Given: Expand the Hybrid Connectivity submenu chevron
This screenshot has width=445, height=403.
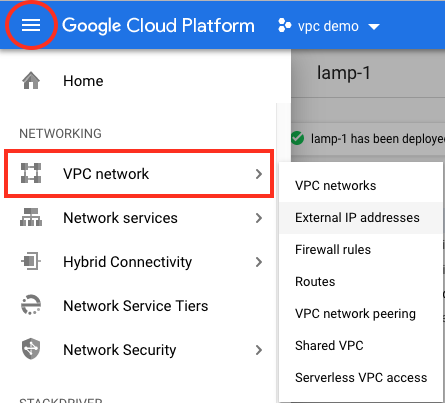Looking at the screenshot, I should tap(259, 262).
